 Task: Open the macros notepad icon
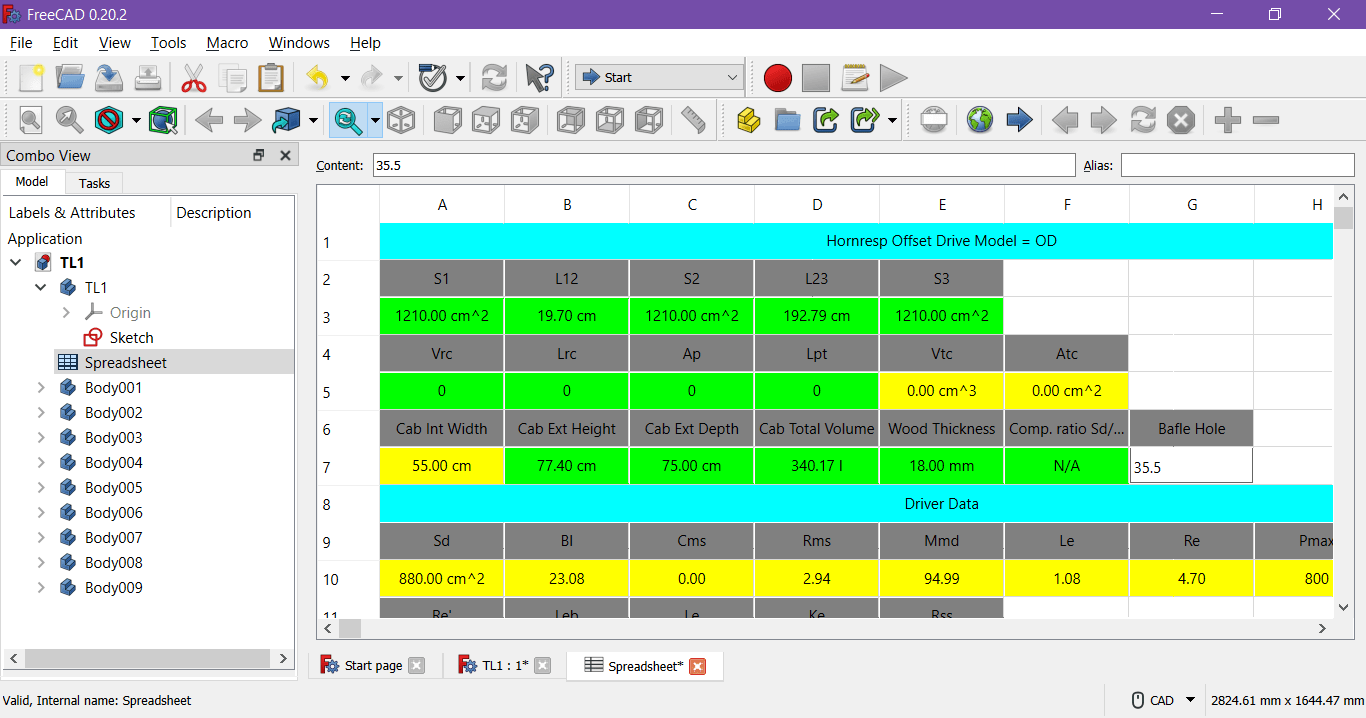tap(855, 77)
